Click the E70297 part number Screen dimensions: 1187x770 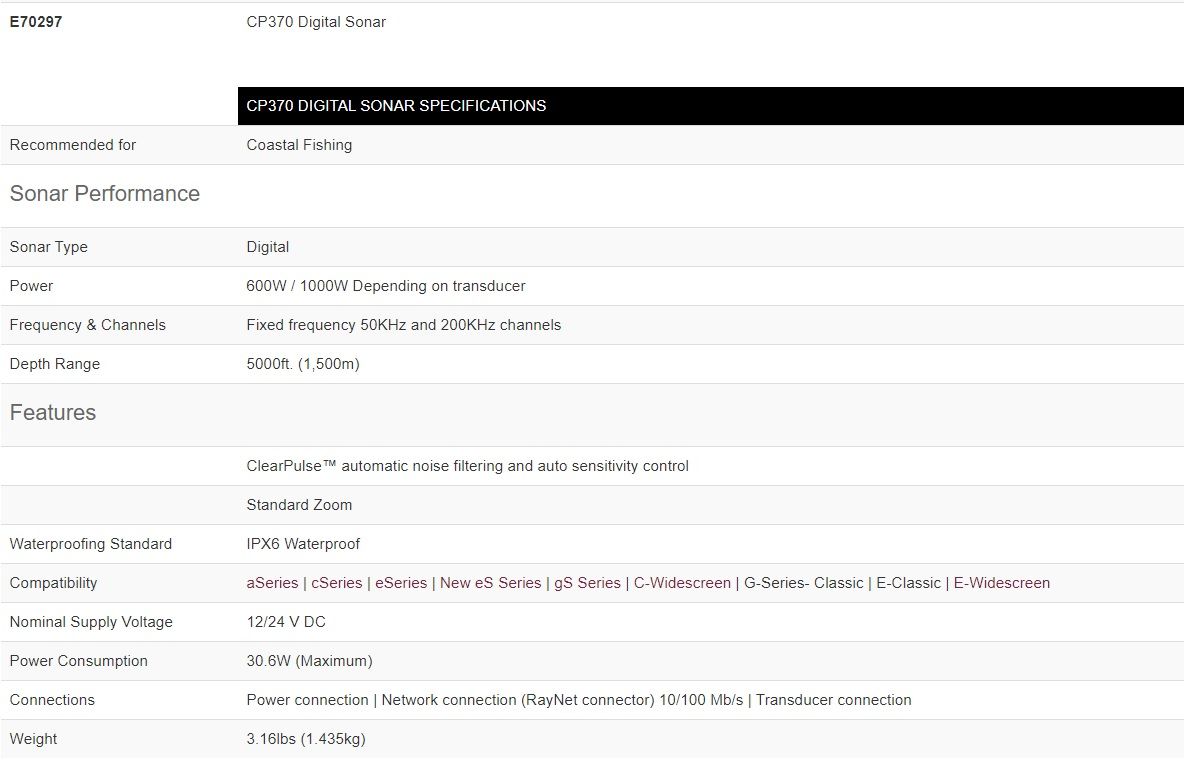(x=36, y=22)
